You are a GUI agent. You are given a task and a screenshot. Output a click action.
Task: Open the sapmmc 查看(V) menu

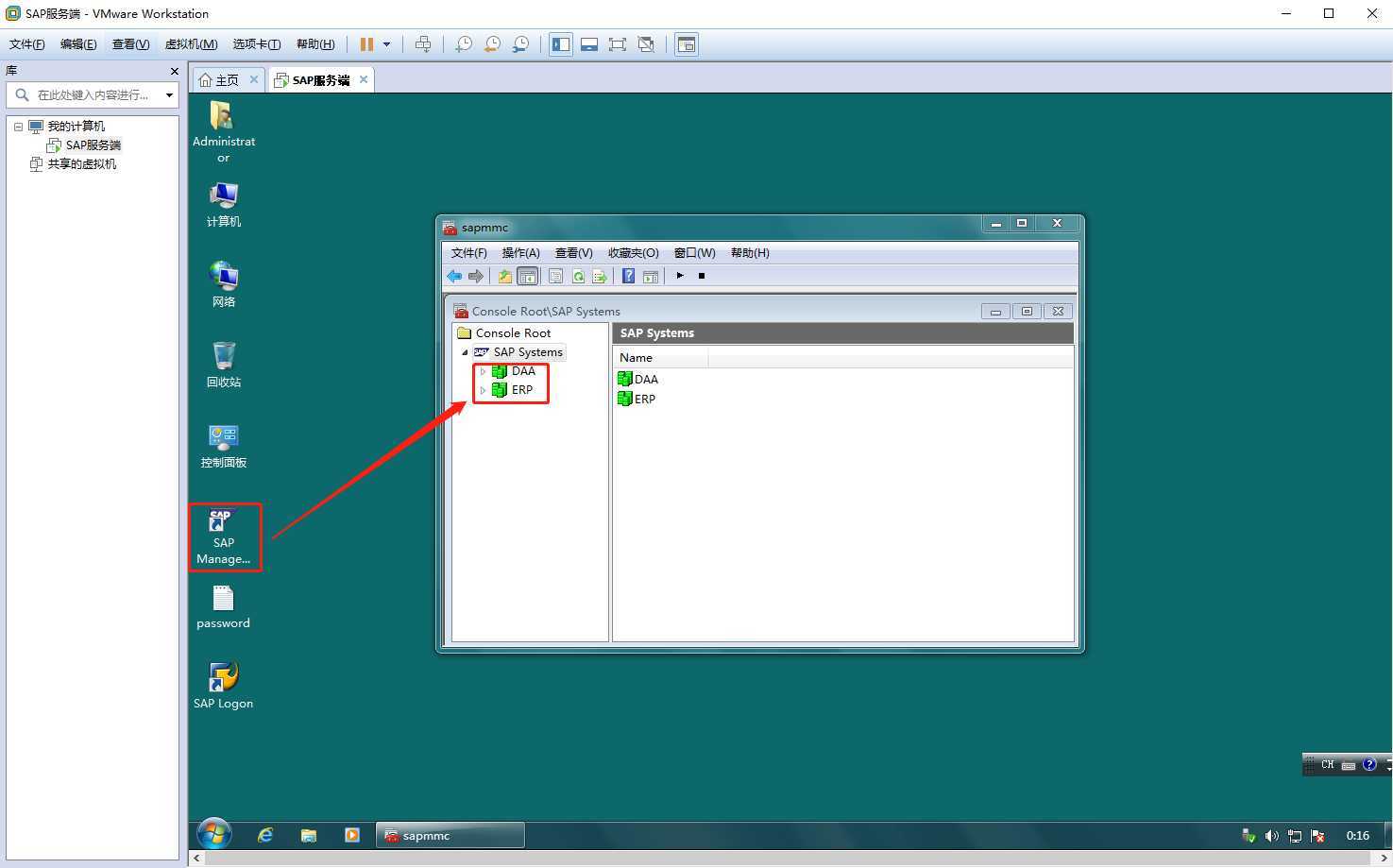click(574, 253)
